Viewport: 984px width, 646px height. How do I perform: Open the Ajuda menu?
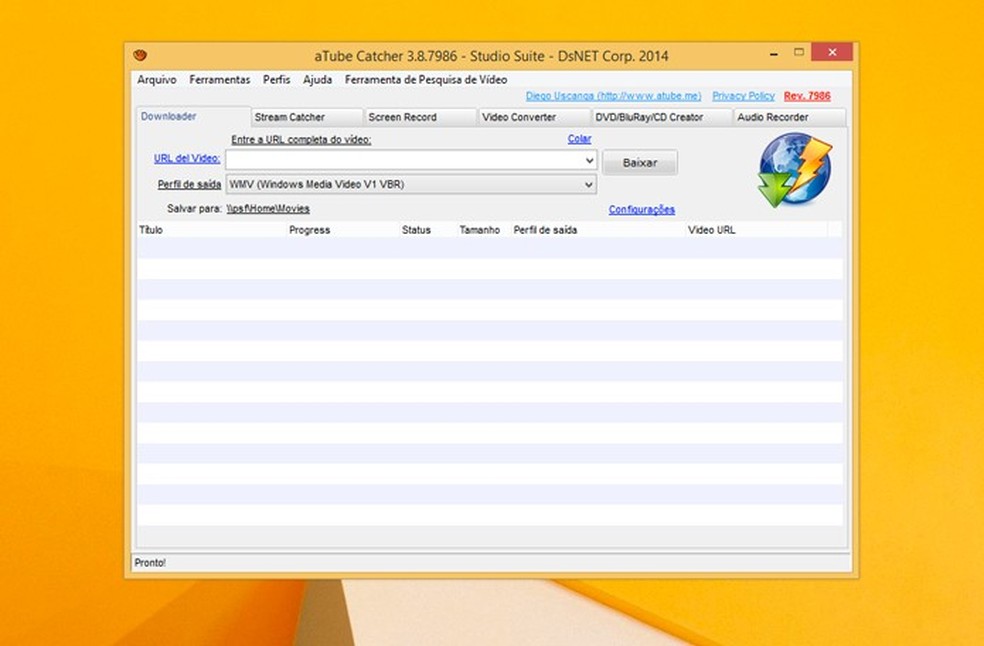point(318,80)
